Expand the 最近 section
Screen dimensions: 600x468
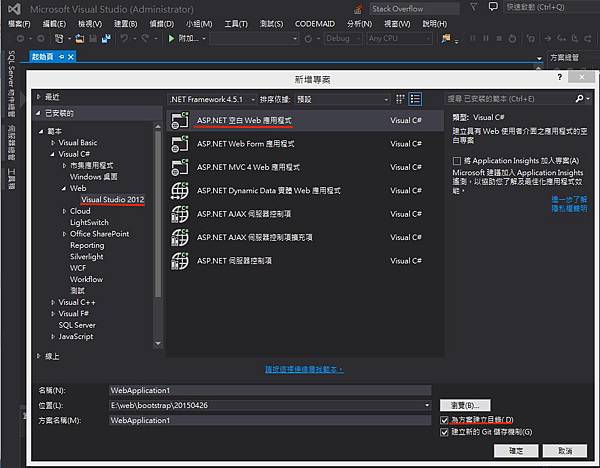tap(38, 97)
